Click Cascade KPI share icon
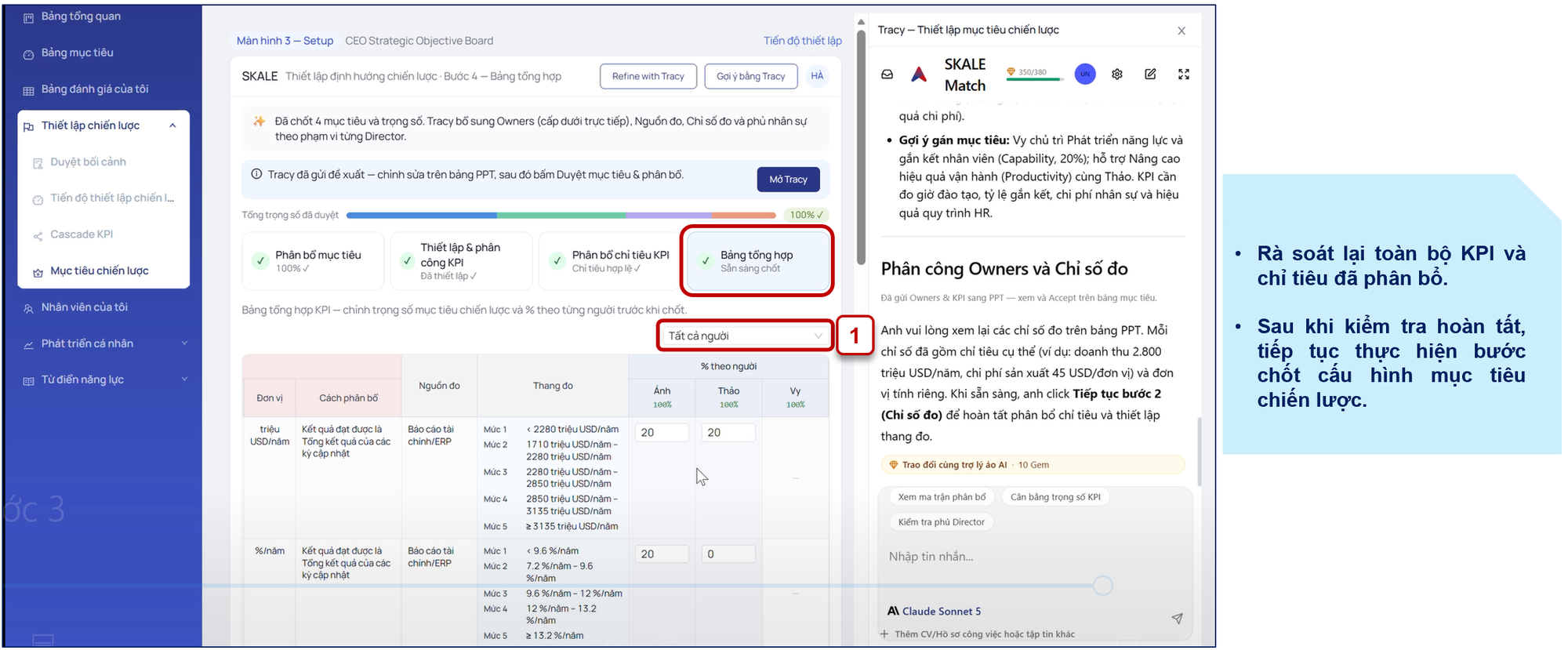1568x650 pixels. (38, 236)
